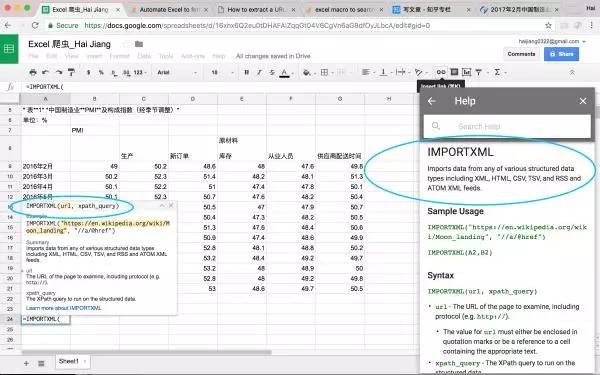Click the filter funnel icon

478,72
